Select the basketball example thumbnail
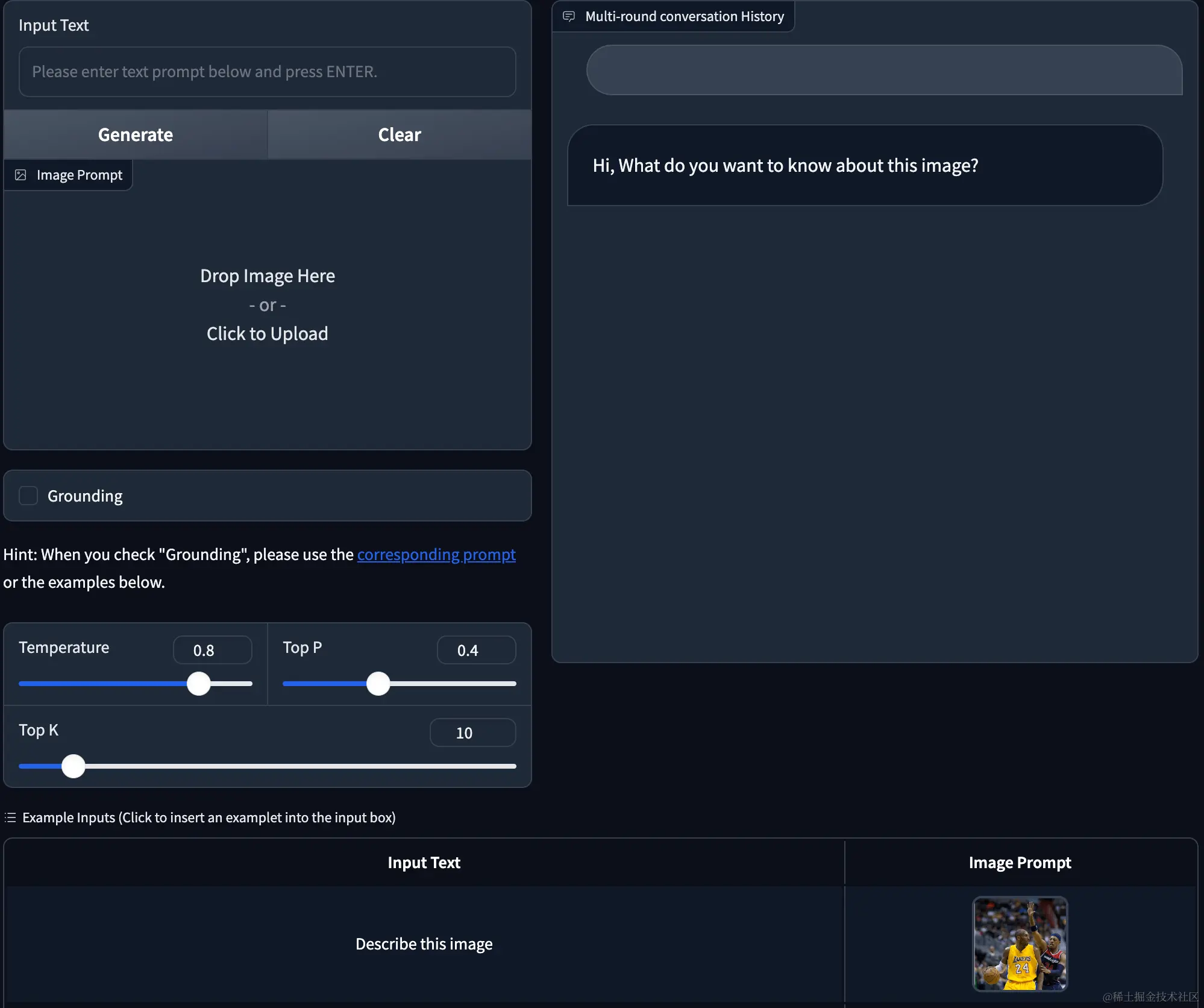This screenshot has height=1008, width=1204. [1020, 943]
